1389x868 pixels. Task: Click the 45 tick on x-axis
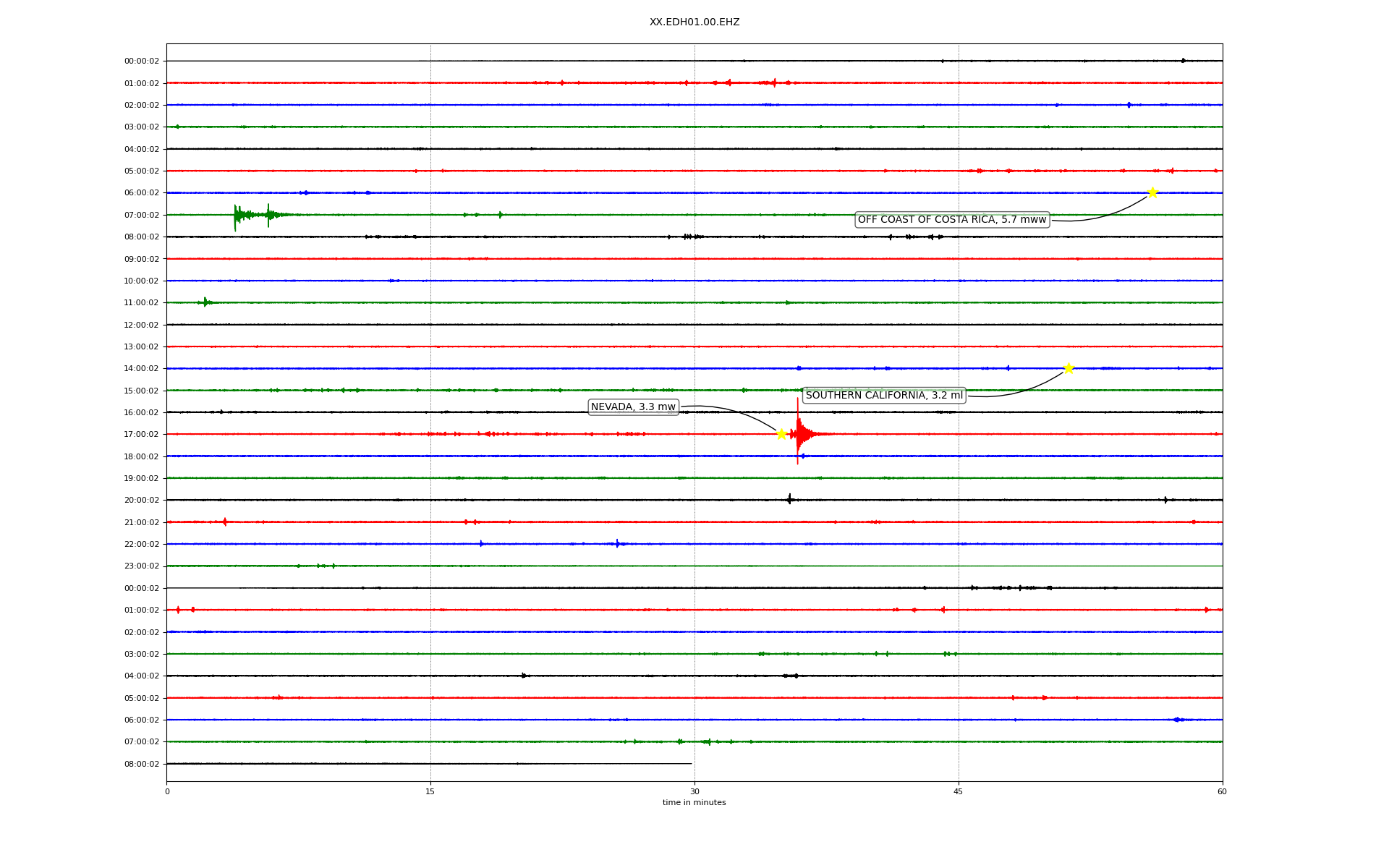point(958,791)
